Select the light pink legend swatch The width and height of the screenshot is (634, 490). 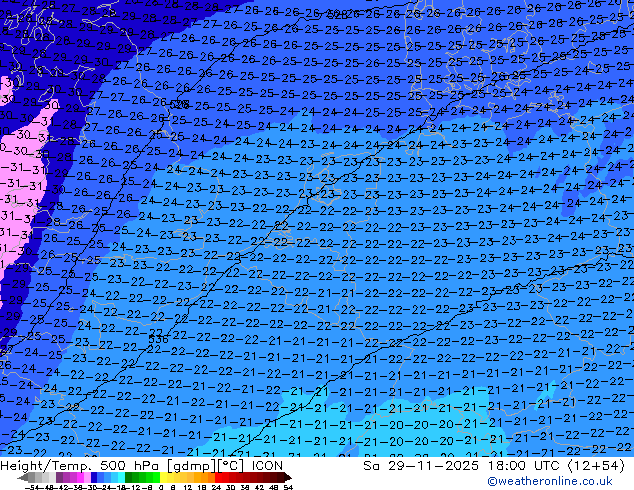pyautogui.click(x=87, y=478)
